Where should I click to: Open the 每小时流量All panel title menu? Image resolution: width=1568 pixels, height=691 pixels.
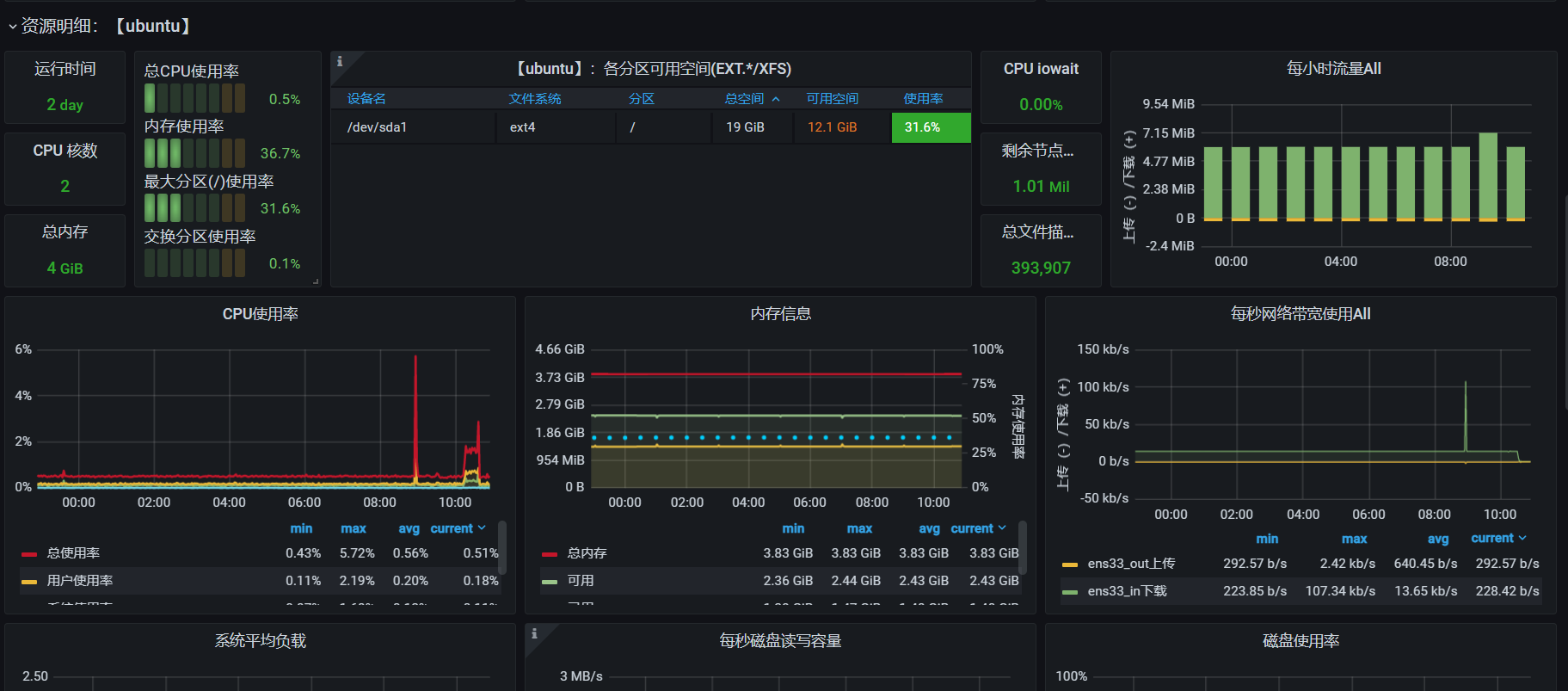click(1334, 69)
